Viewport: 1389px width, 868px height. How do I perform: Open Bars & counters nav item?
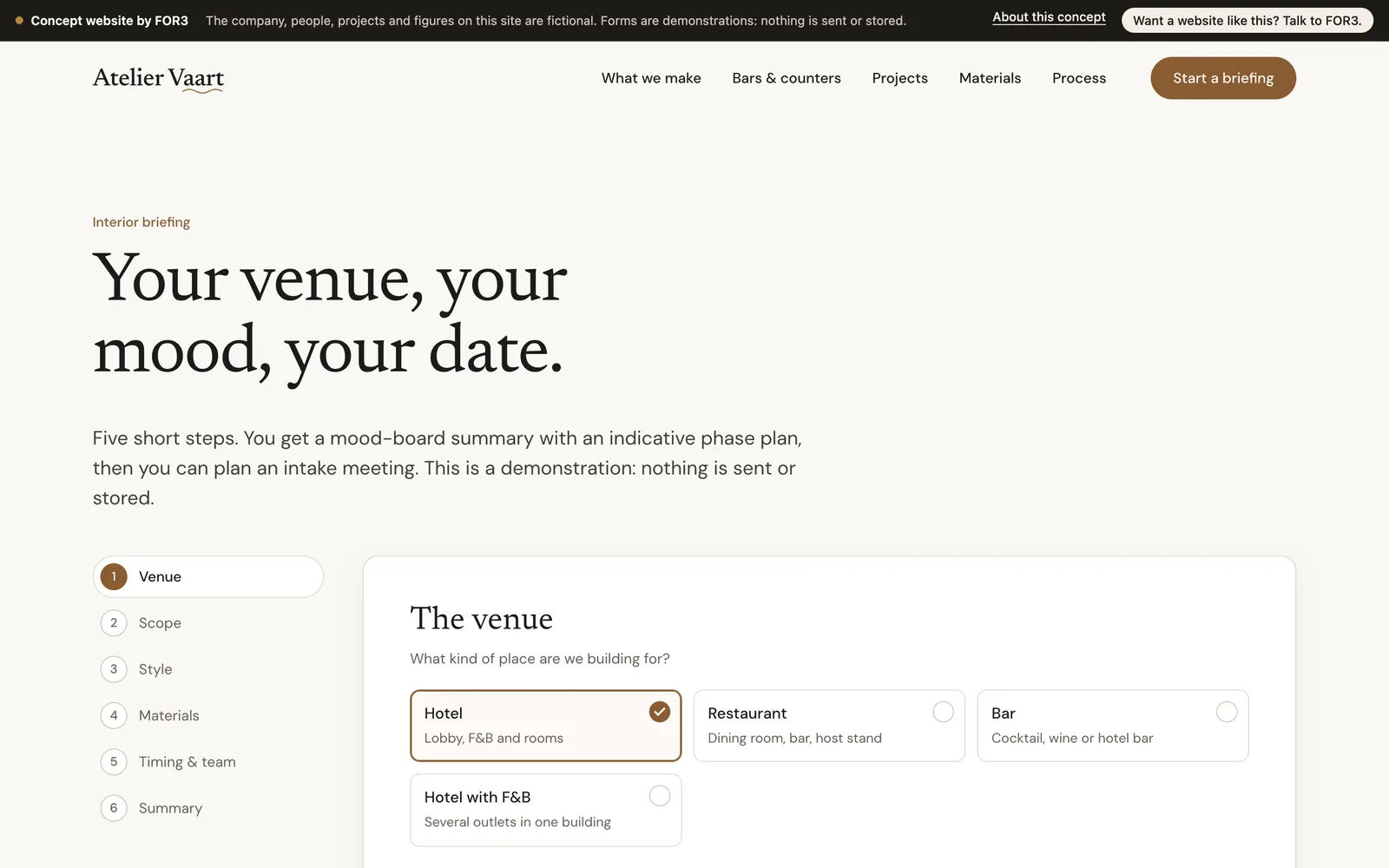click(787, 78)
